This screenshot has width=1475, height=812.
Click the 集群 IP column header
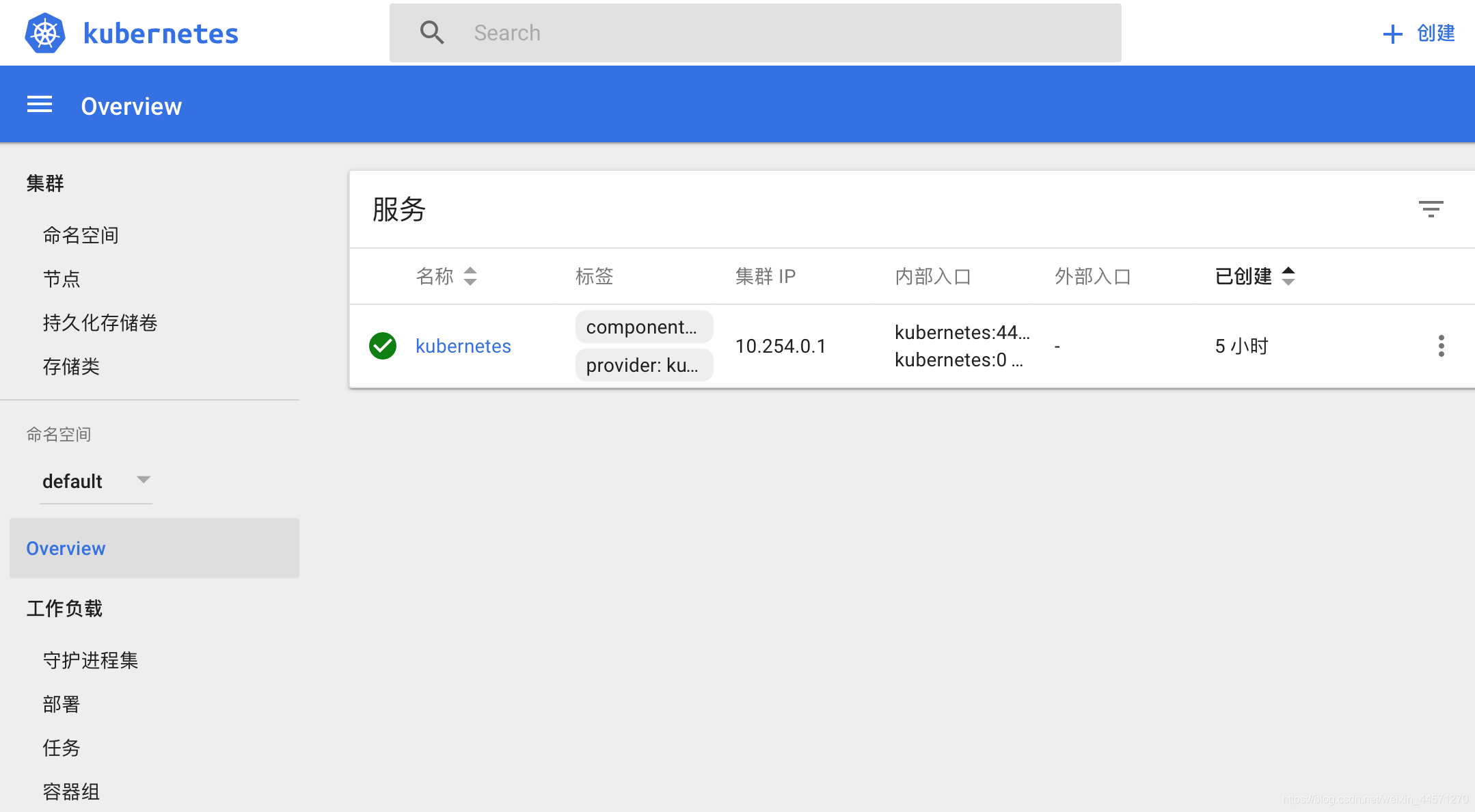[x=766, y=276]
